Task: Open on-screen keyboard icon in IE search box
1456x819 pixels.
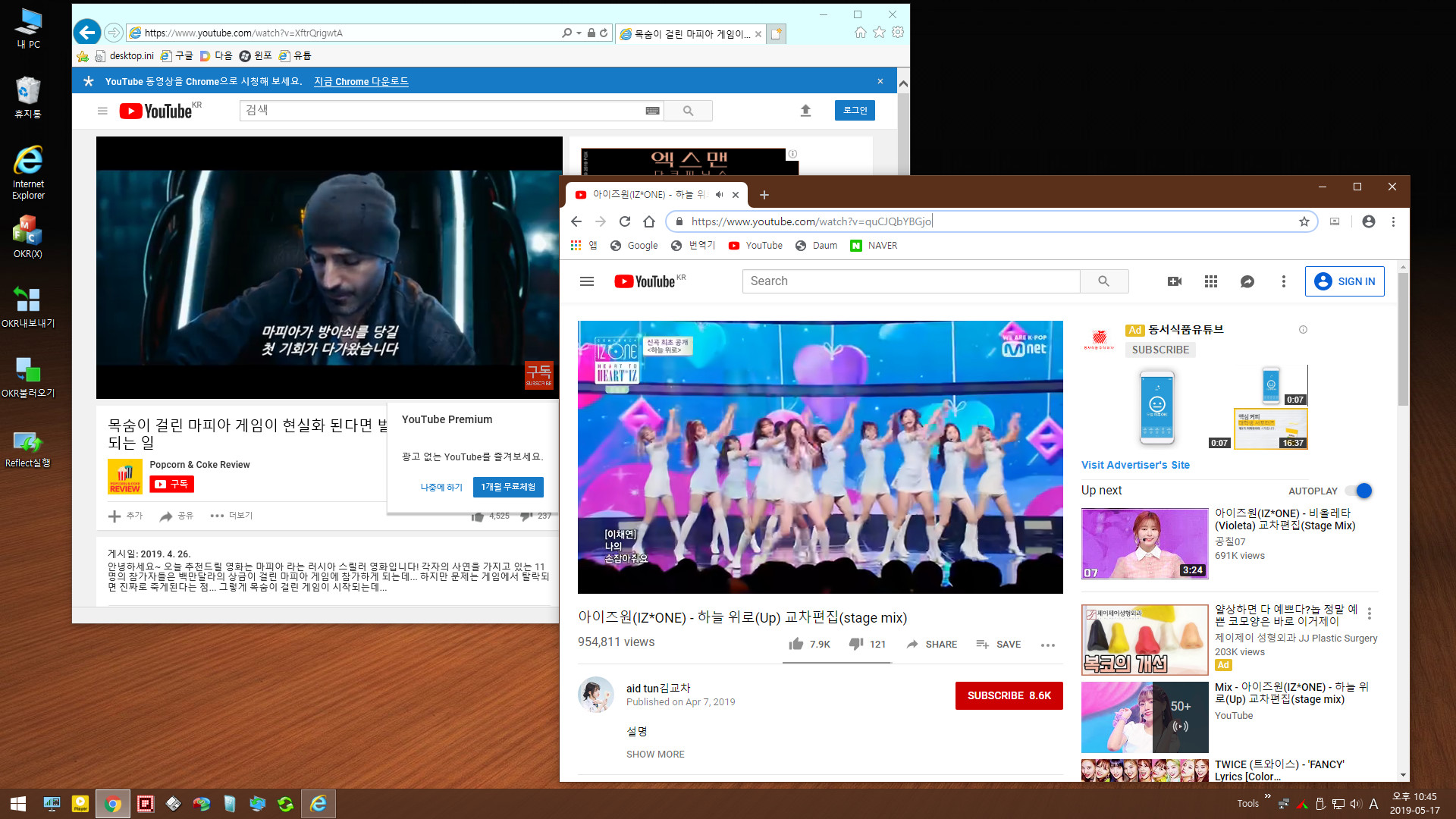Action: point(652,111)
